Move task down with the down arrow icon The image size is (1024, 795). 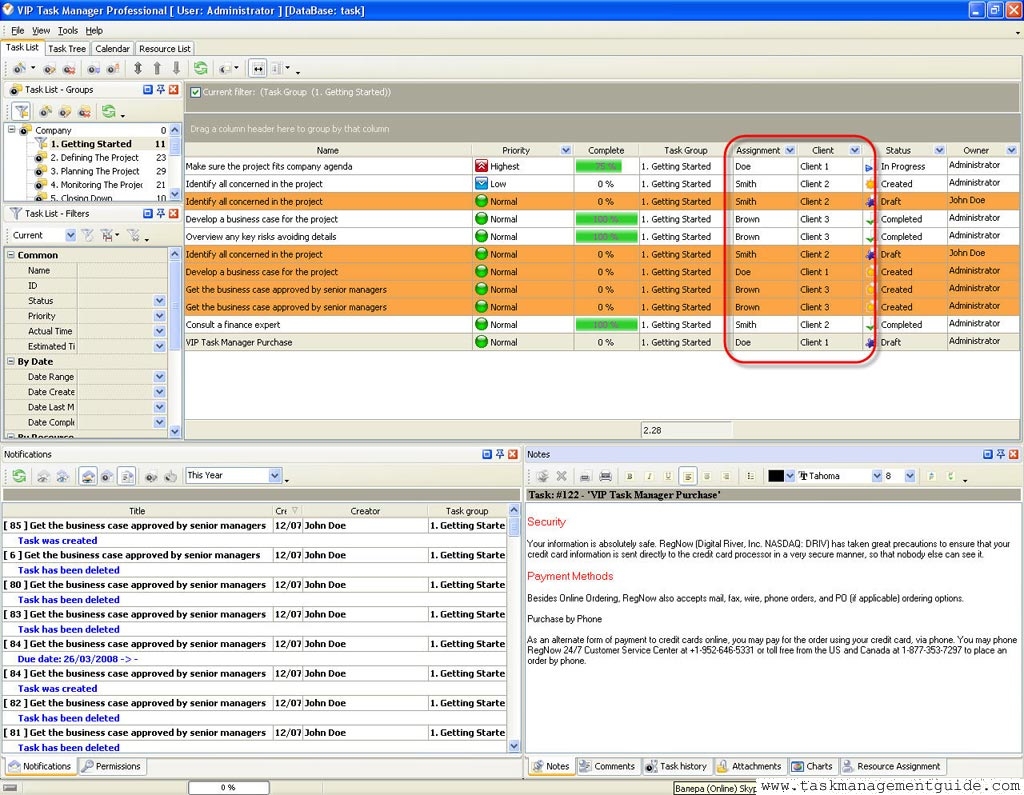176,68
